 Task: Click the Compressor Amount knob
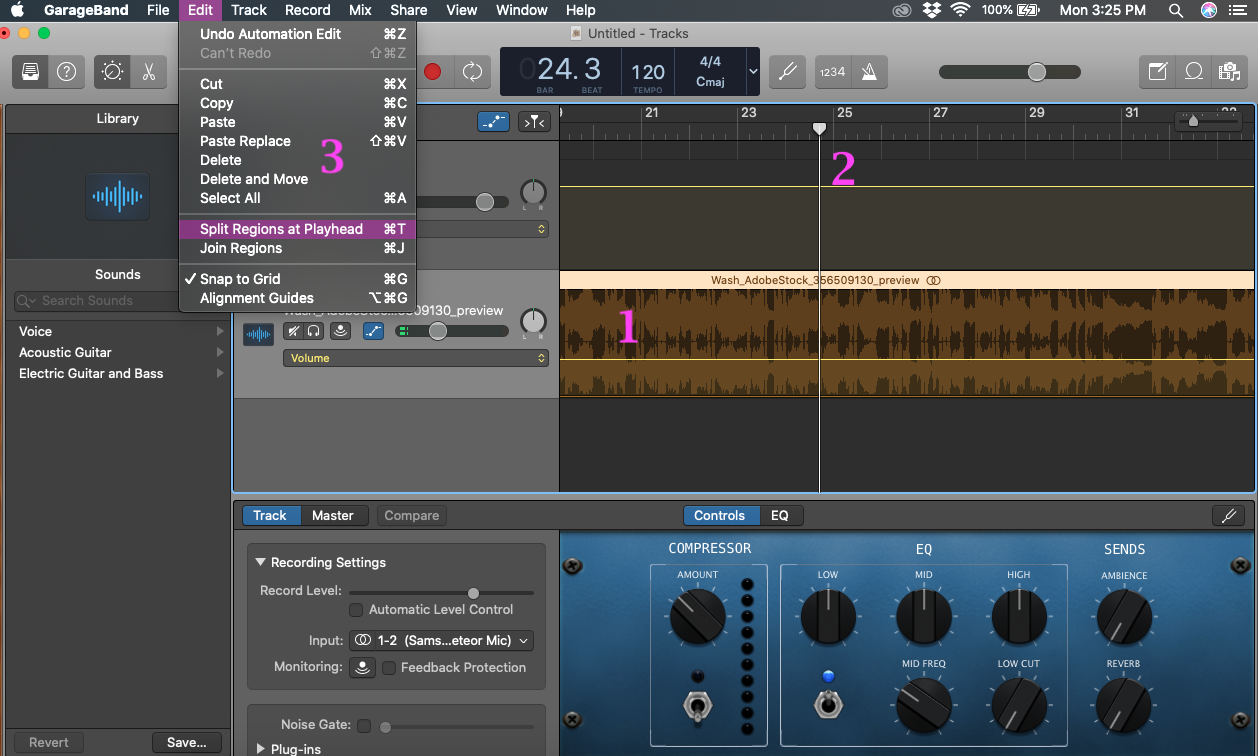697,617
